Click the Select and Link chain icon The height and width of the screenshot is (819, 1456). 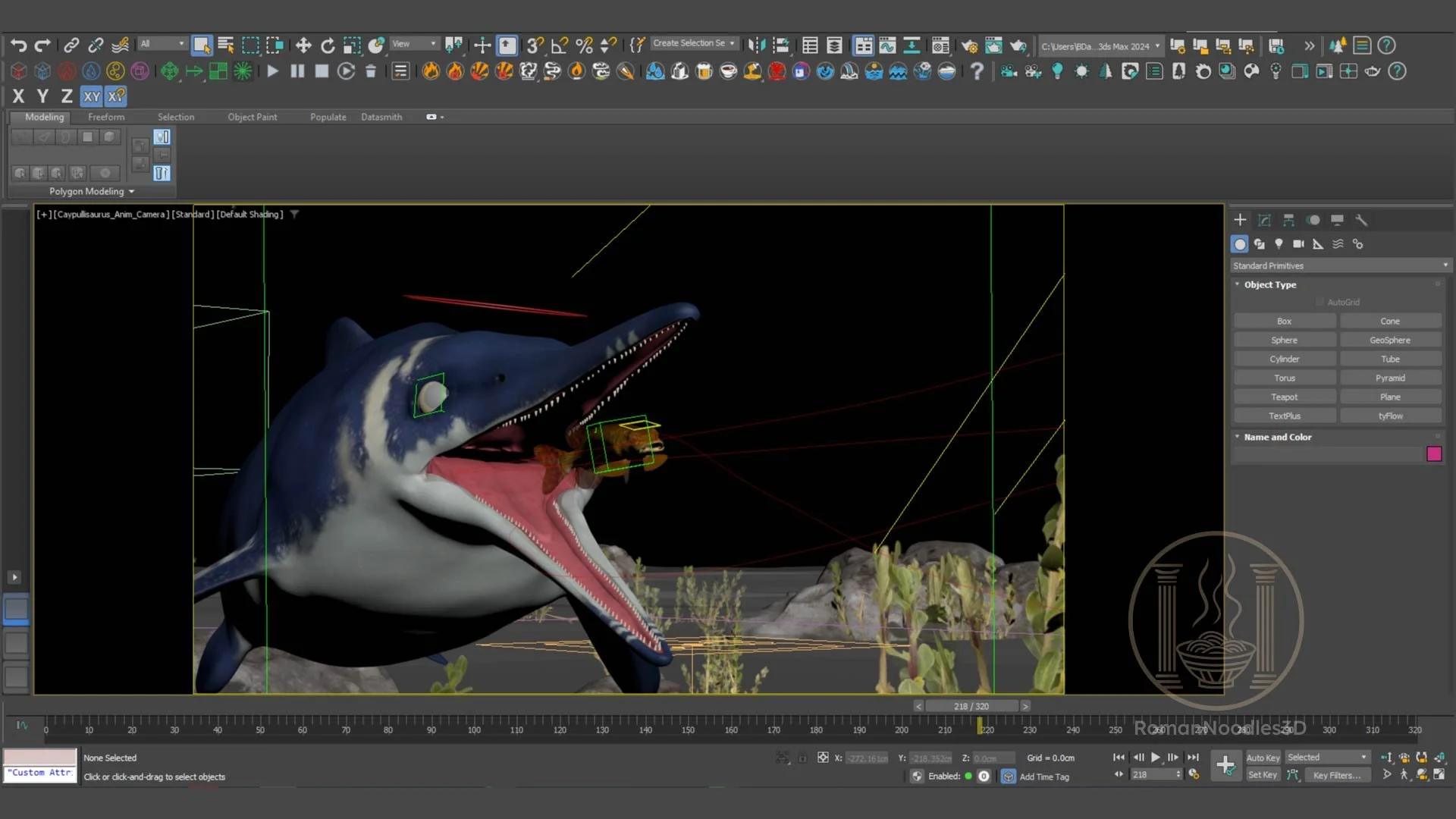point(71,45)
